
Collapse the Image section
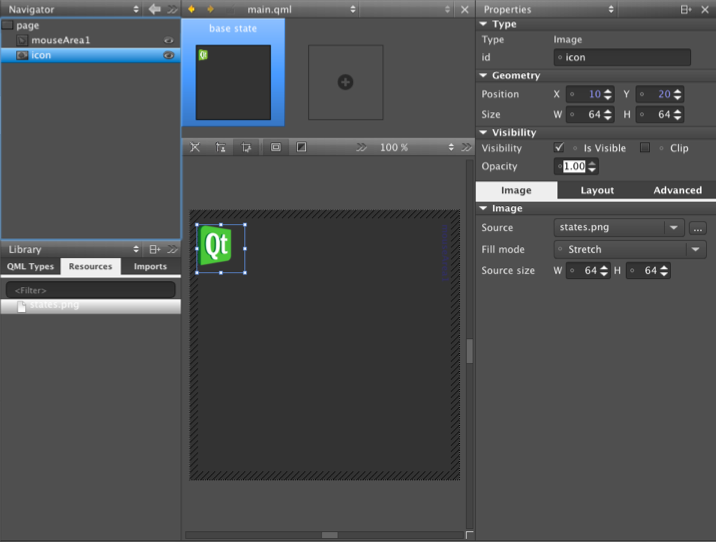pyautogui.click(x=483, y=208)
